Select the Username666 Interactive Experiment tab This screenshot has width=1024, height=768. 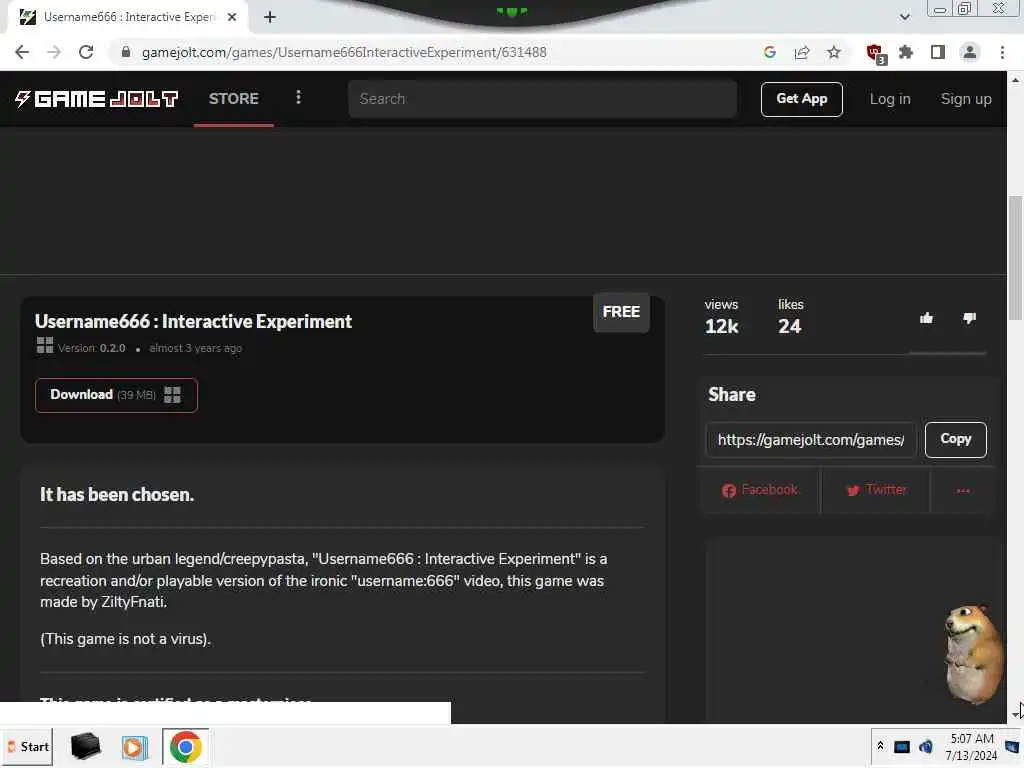point(128,17)
